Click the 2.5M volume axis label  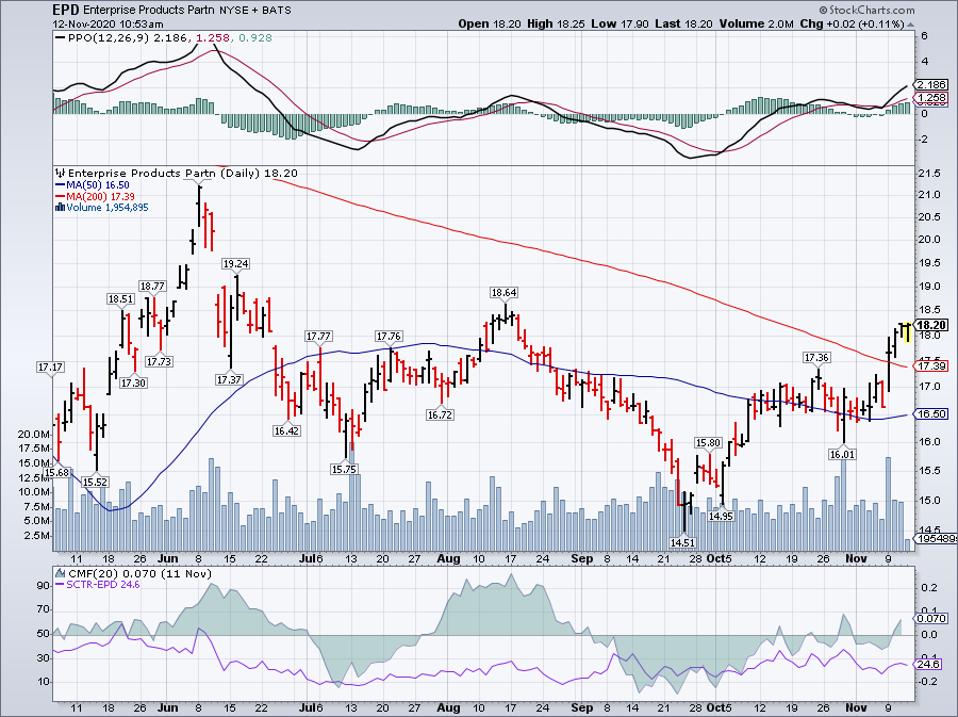click(x=37, y=536)
